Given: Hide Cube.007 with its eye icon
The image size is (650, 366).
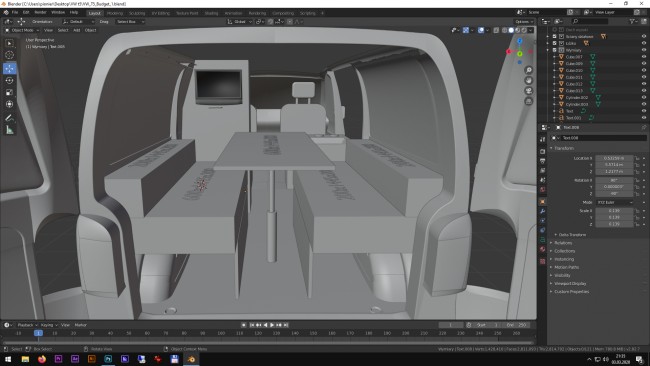Looking at the screenshot, I should [x=644, y=57].
